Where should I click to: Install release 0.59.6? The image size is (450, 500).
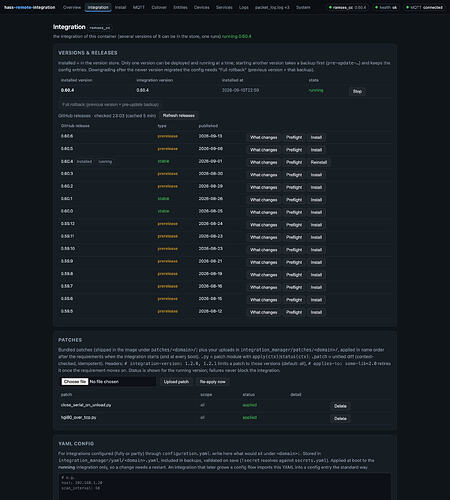coord(316,300)
